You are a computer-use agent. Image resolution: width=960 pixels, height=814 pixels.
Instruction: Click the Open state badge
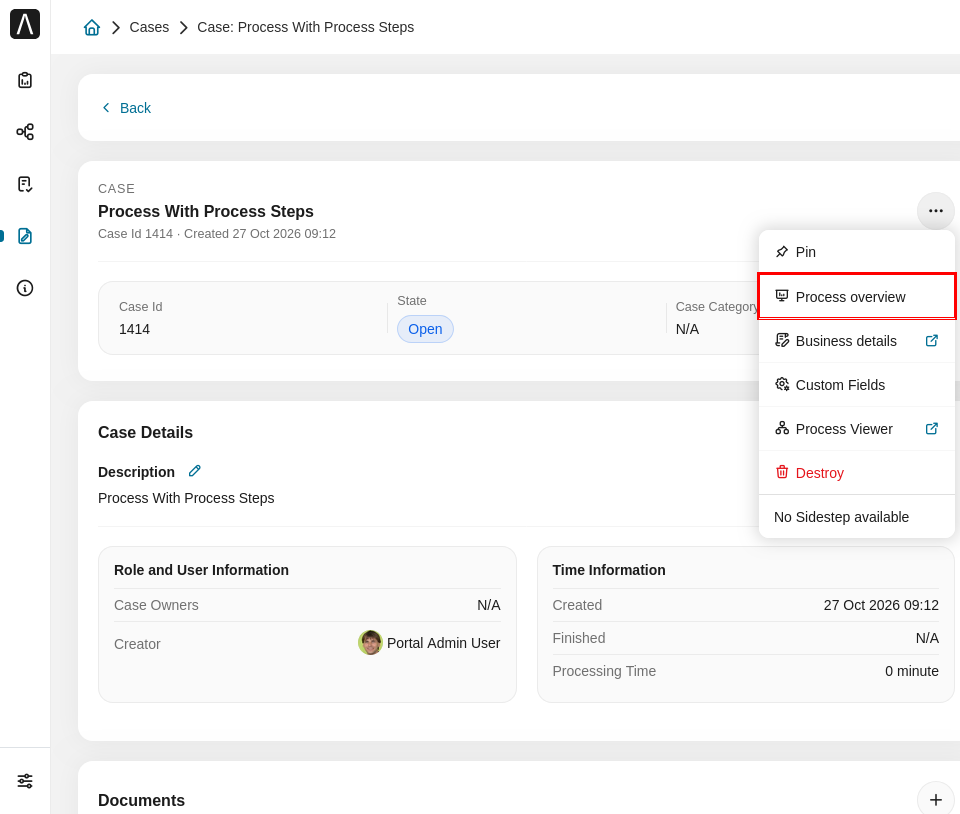pos(425,329)
